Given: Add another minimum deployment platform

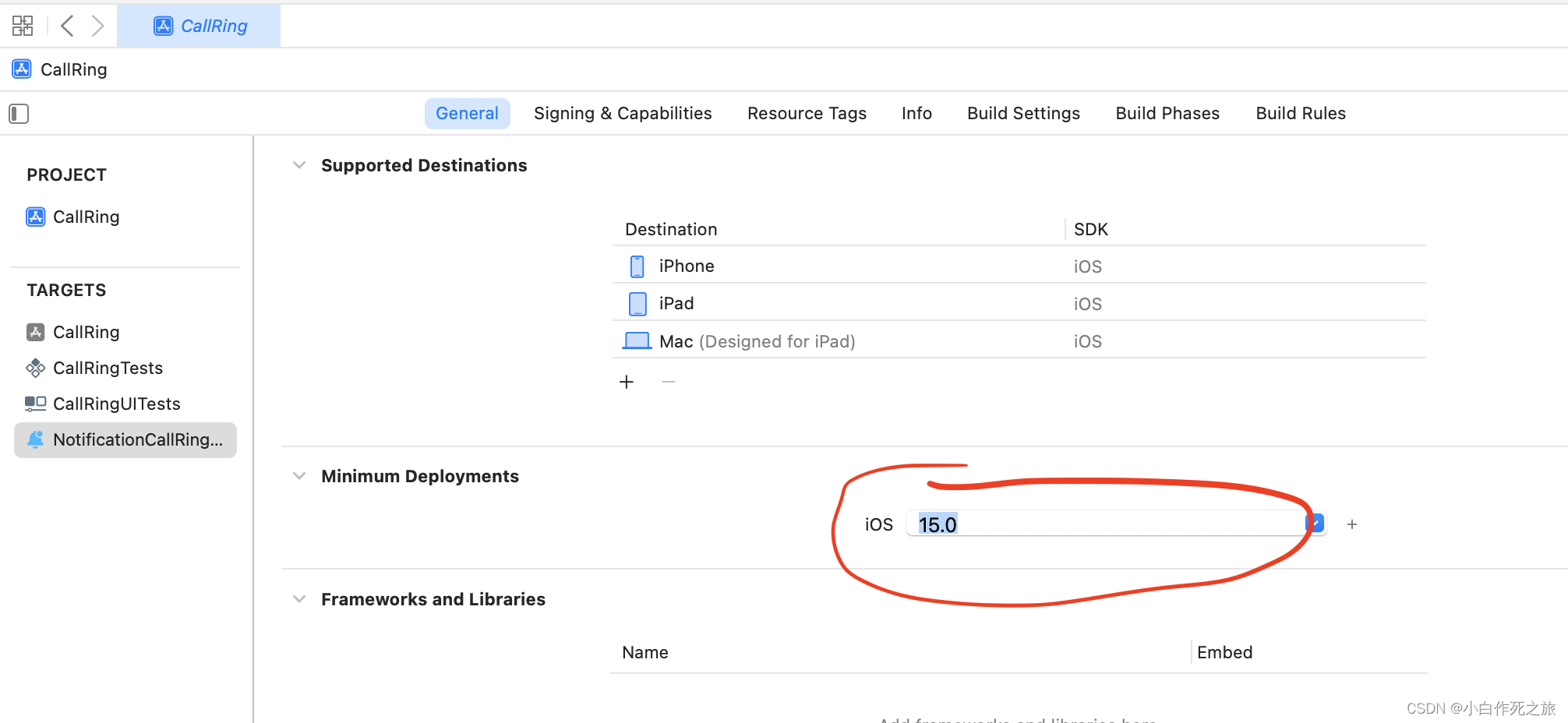Looking at the screenshot, I should tap(1352, 524).
